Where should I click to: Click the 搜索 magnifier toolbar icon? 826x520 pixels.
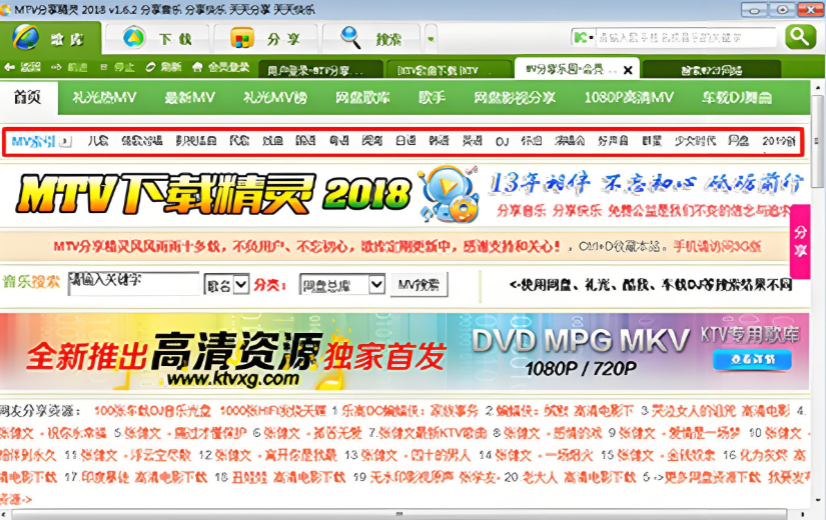coord(350,38)
